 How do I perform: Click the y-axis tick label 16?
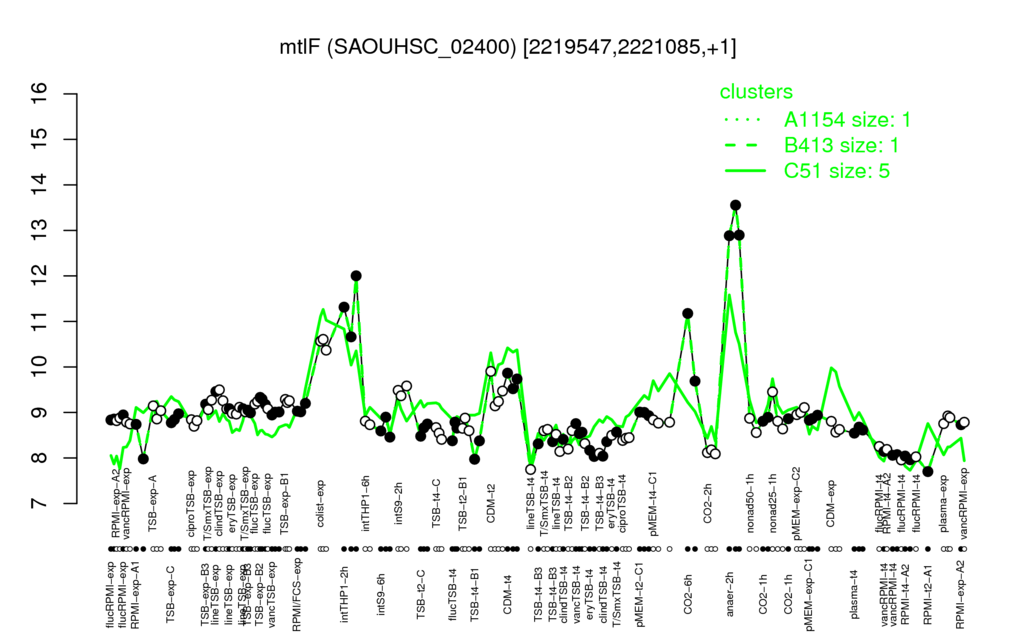pyautogui.click(x=40, y=94)
